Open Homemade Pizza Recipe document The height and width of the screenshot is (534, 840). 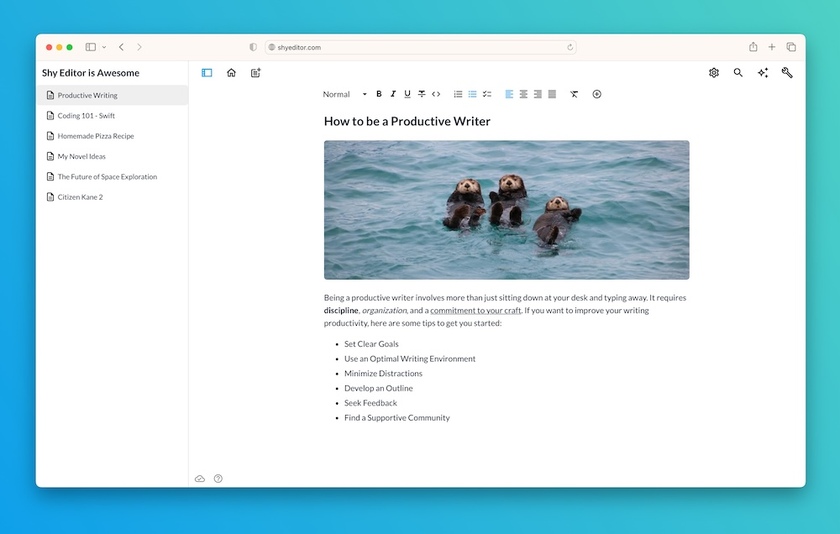coord(95,136)
